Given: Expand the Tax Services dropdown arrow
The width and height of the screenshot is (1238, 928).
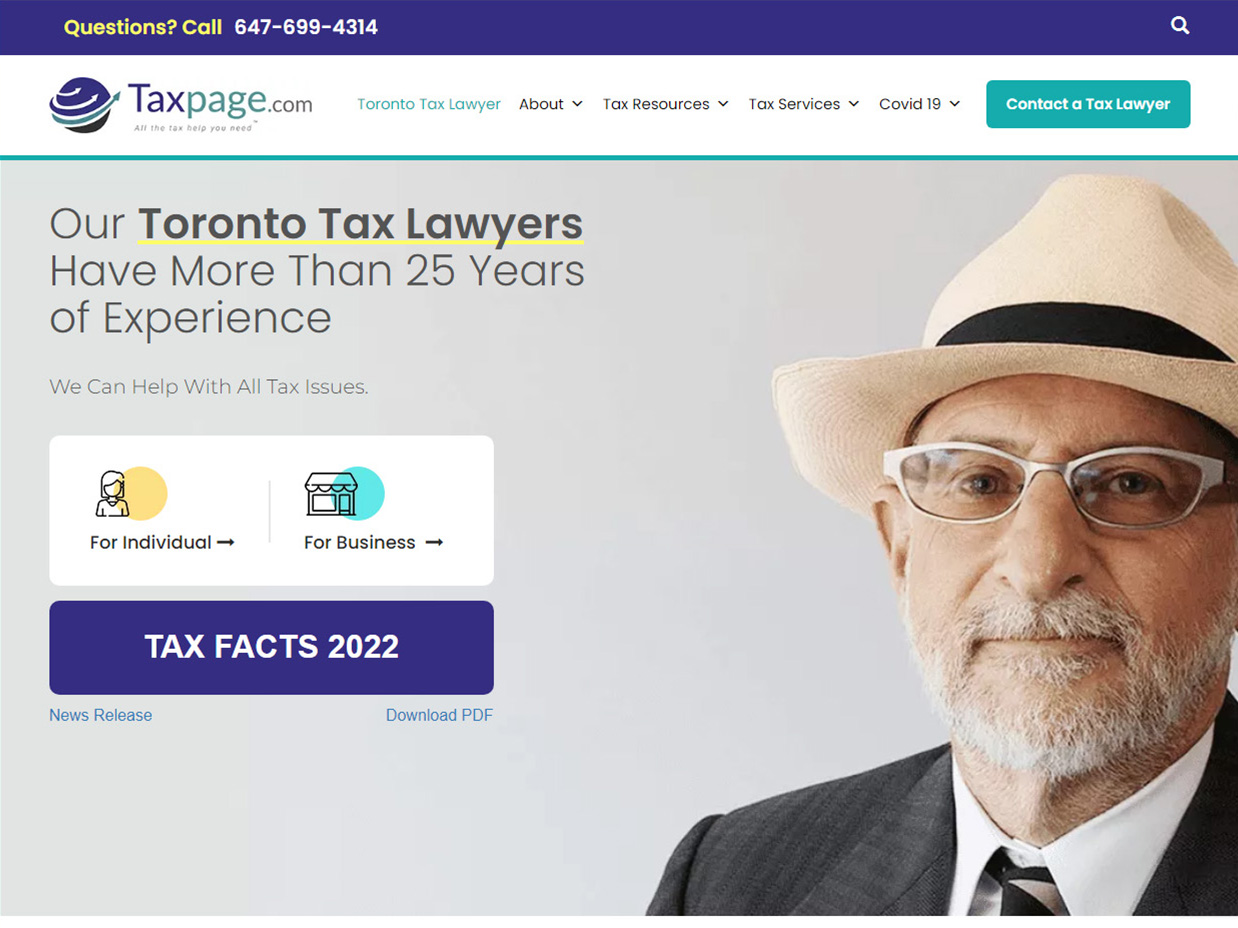Looking at the screenshot, I should 853,104.
